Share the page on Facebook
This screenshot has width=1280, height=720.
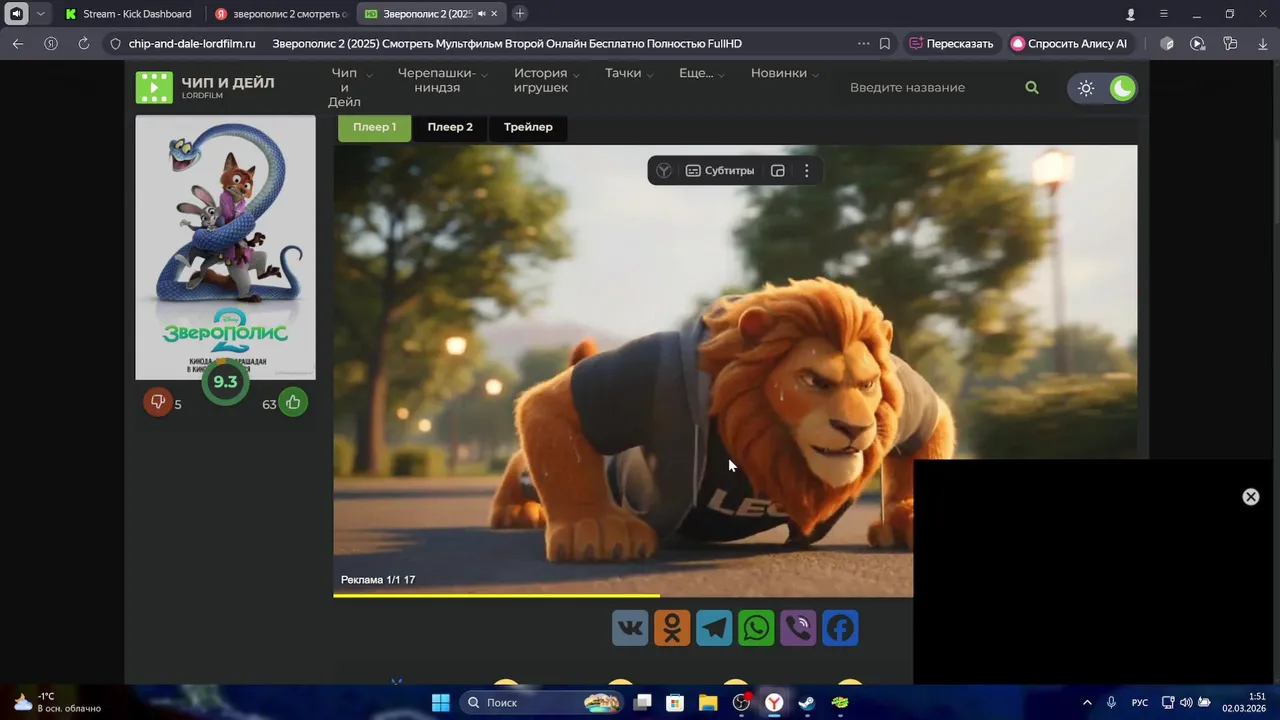click(840, 628)
